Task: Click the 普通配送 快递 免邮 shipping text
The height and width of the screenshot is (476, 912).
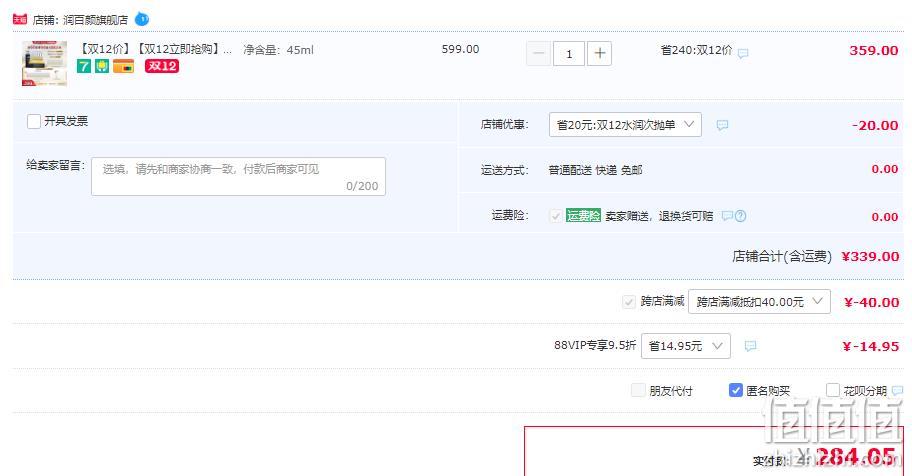Action: (595, 170)
